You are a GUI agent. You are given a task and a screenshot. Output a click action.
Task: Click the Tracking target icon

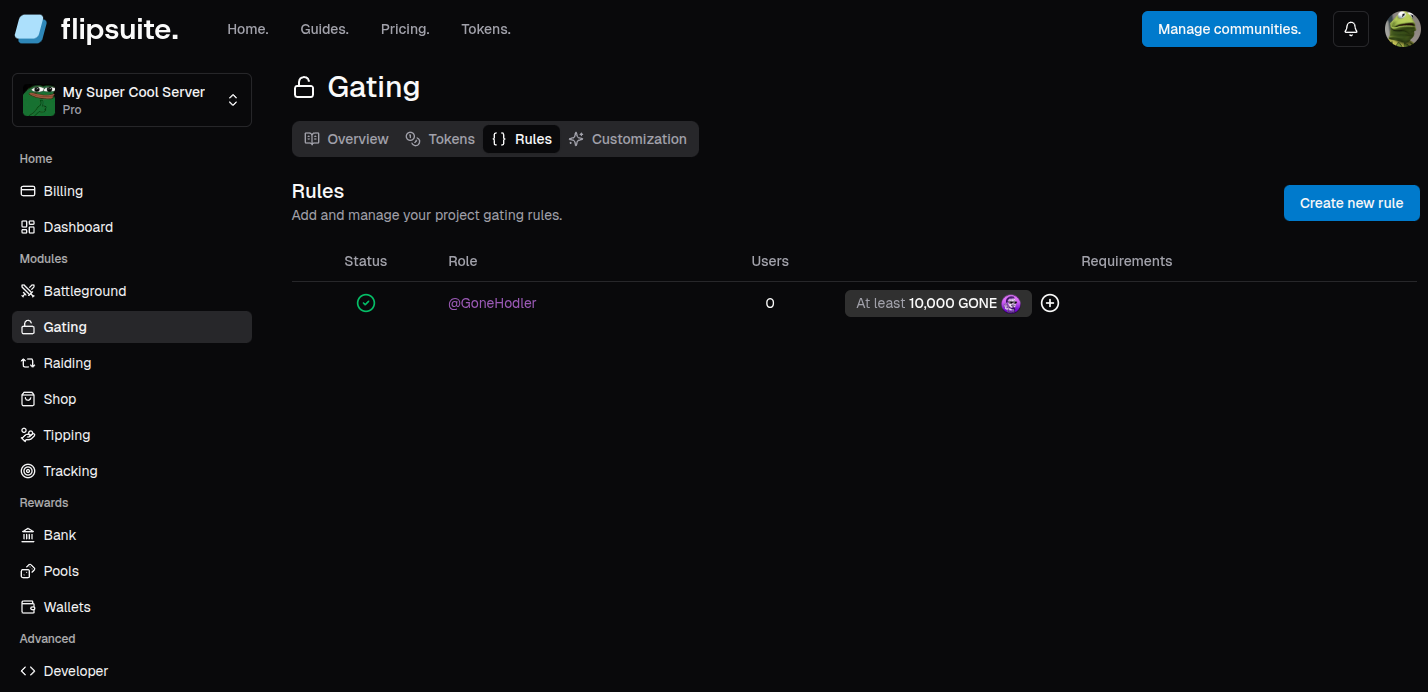pos(28,471)
